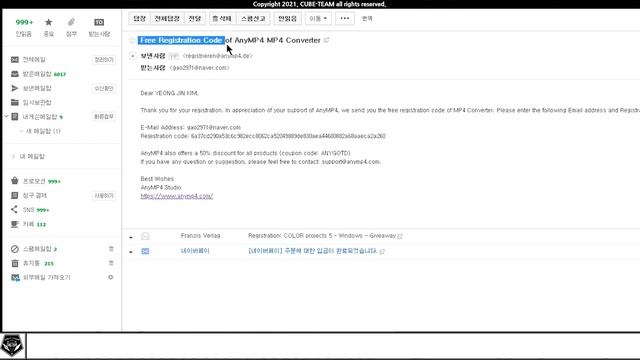Click the 답장 reply button

pyautogui.click(x=140, y=18)
